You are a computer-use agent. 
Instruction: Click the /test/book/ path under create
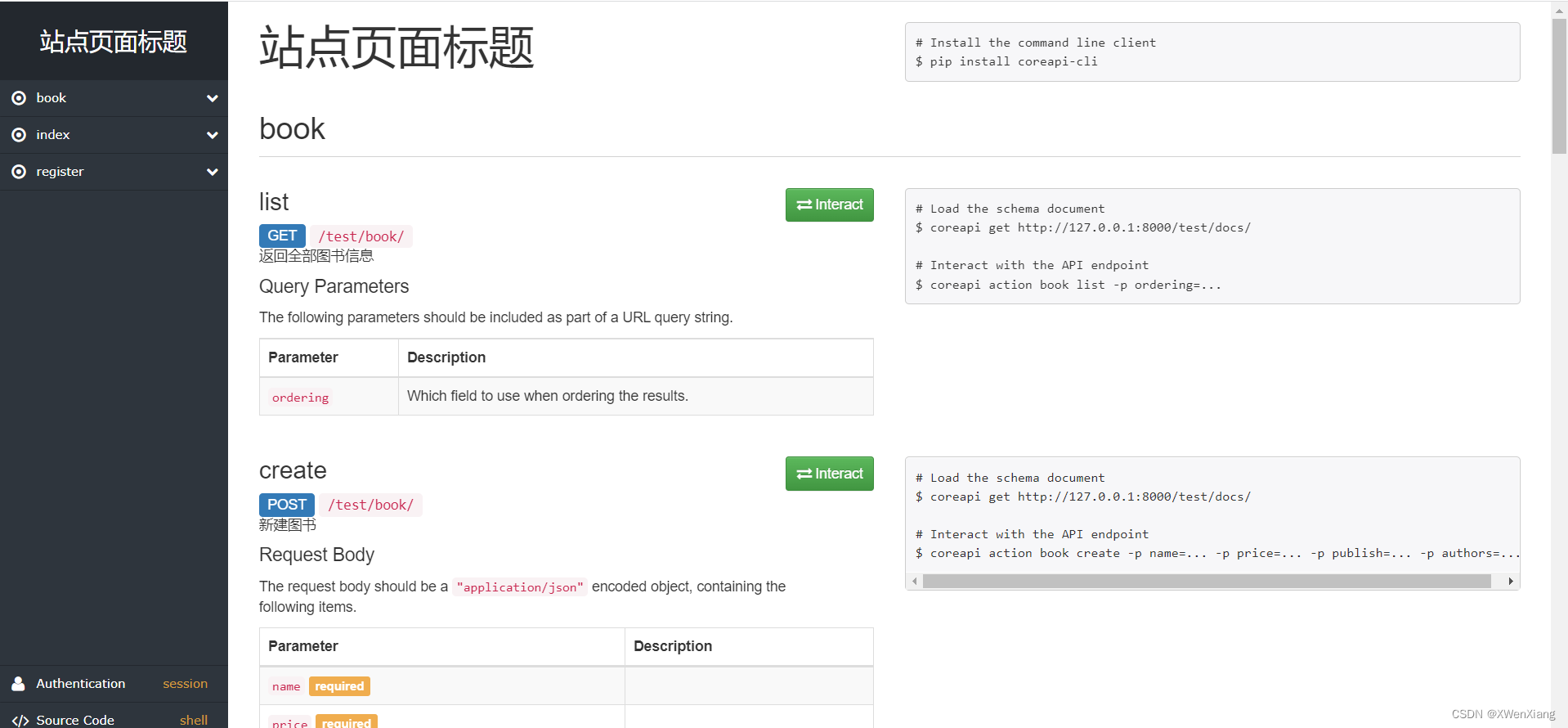point(371,505)
